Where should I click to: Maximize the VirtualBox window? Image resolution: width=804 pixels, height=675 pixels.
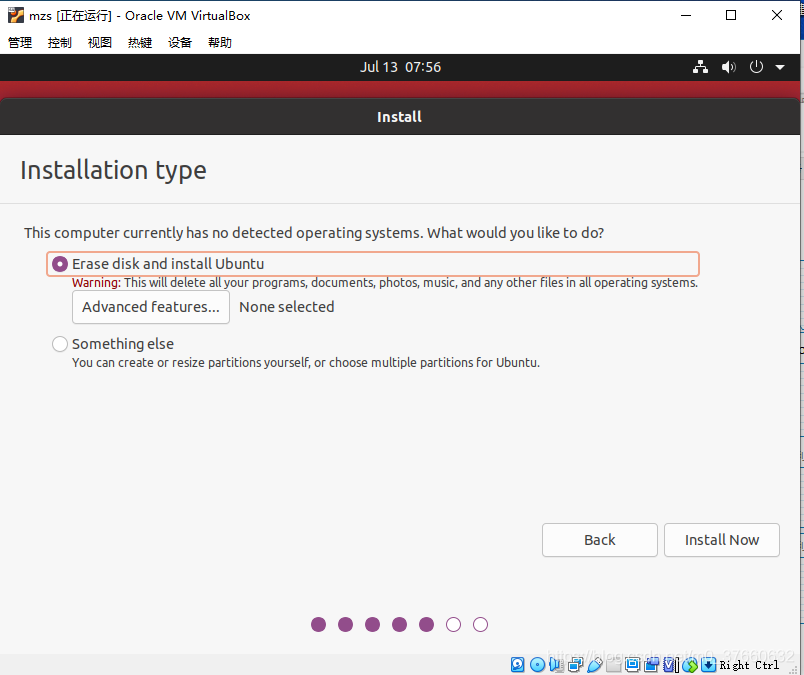pos(731,15)
